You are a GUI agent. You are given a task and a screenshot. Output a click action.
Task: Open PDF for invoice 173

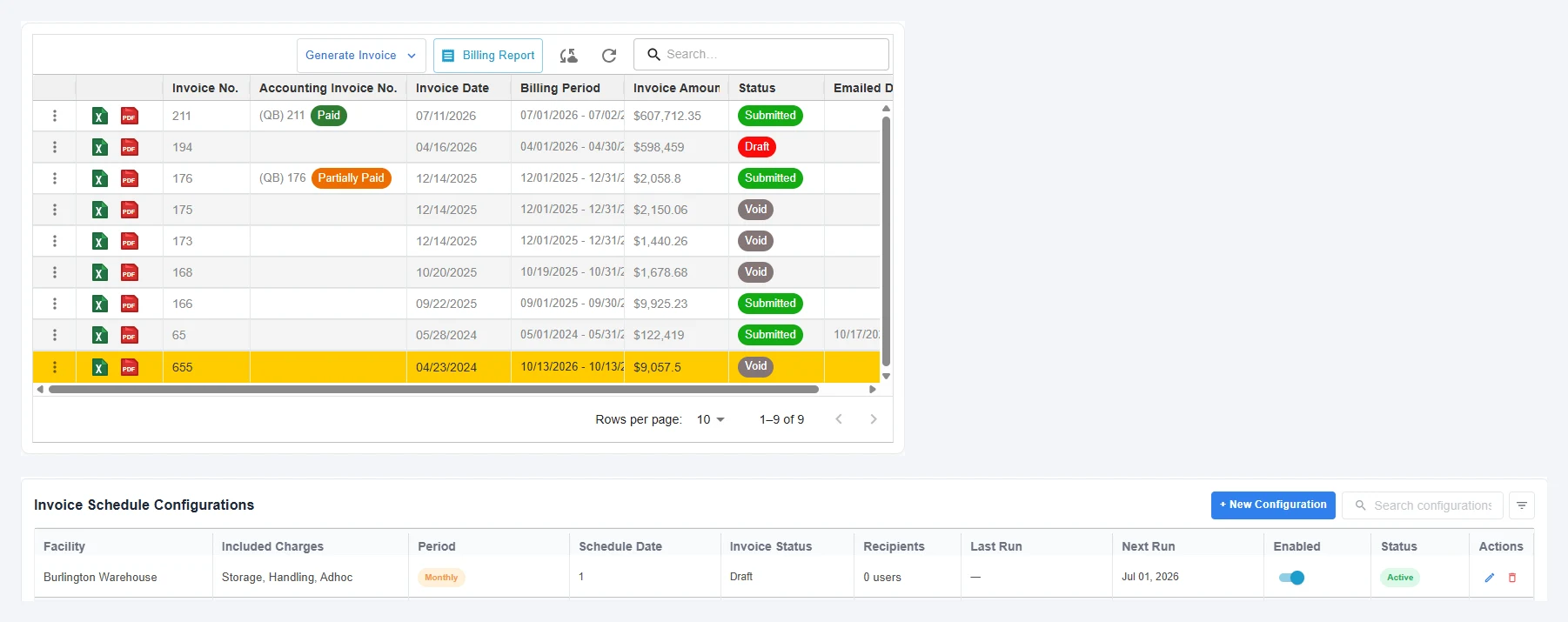click(x=130, y=241)
